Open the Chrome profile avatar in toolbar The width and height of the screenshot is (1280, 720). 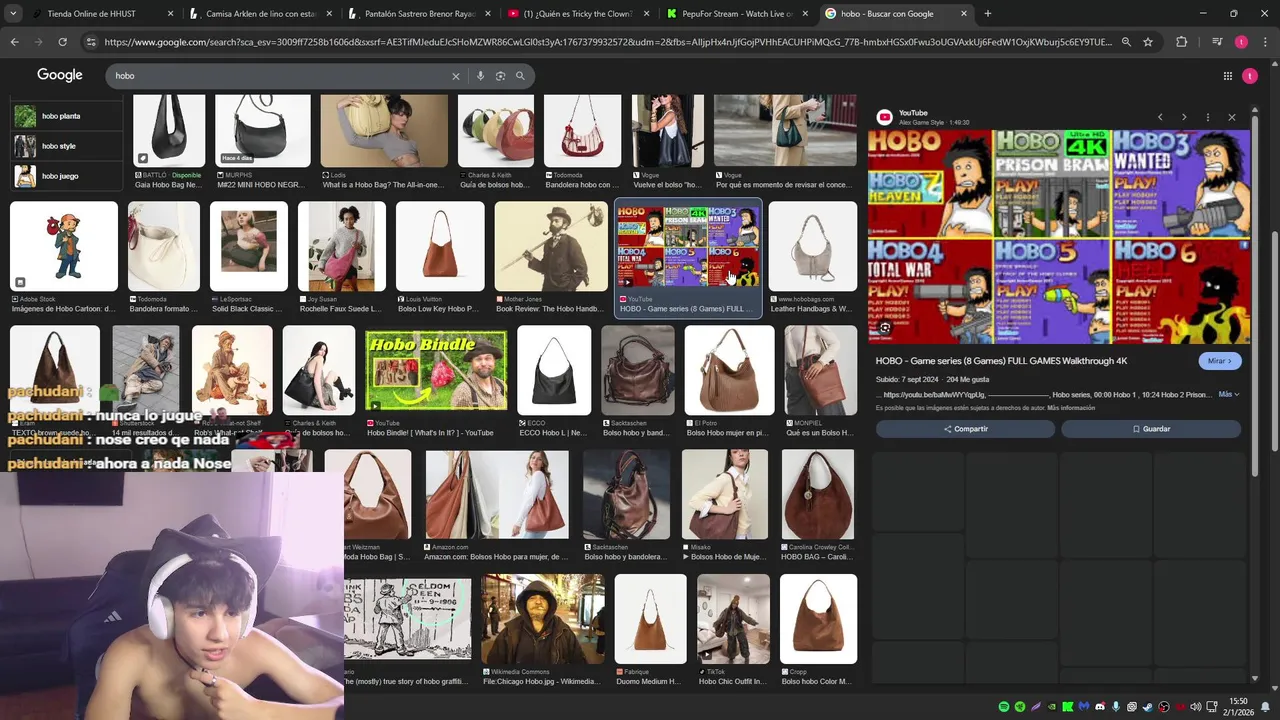tap(1241, 42)
